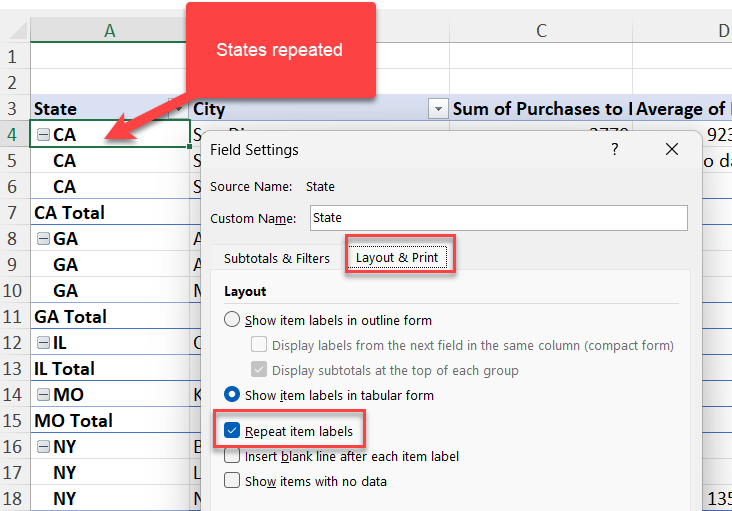
Task: Click the MO Total cell
Action: coord(110,421)
